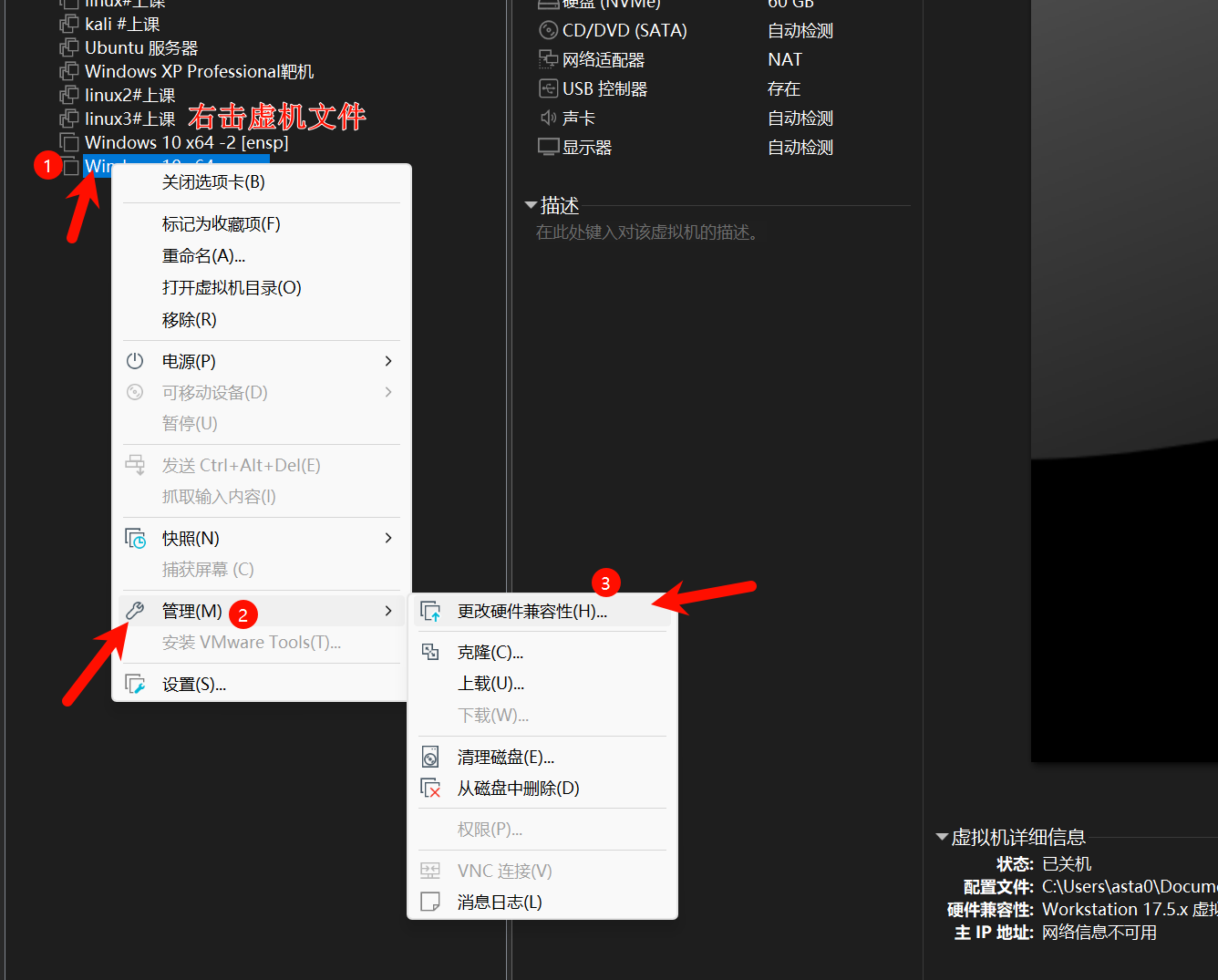Viewport: 1218px width, 980px height.
Task: Select kali #上课 in the VM list
Action: (122, 24)
